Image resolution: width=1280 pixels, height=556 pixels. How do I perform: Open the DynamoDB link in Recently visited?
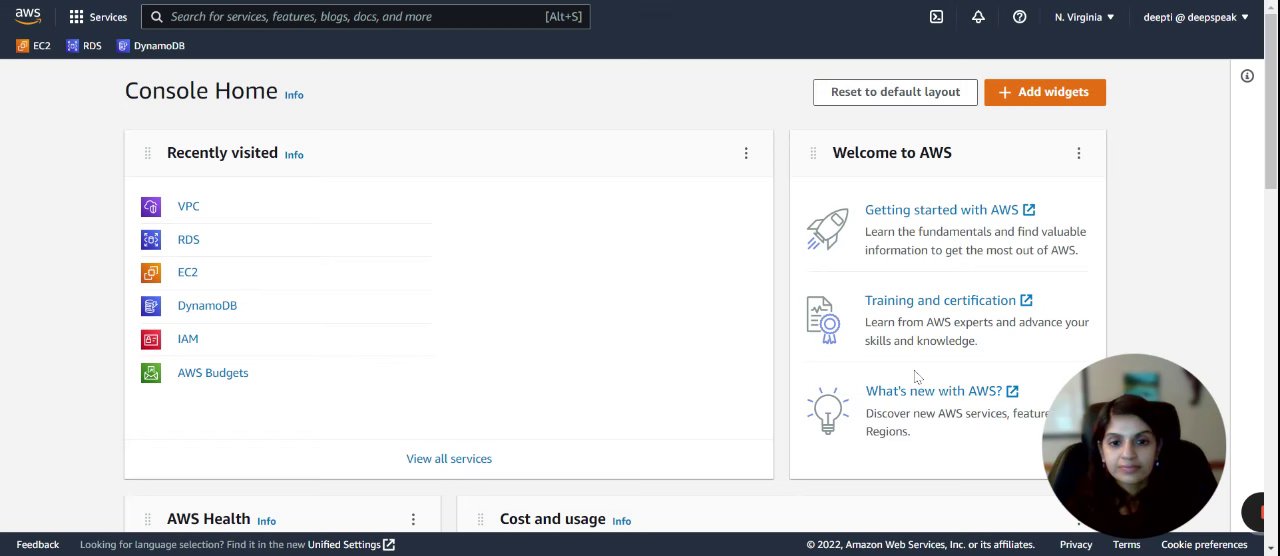(207, 306)
